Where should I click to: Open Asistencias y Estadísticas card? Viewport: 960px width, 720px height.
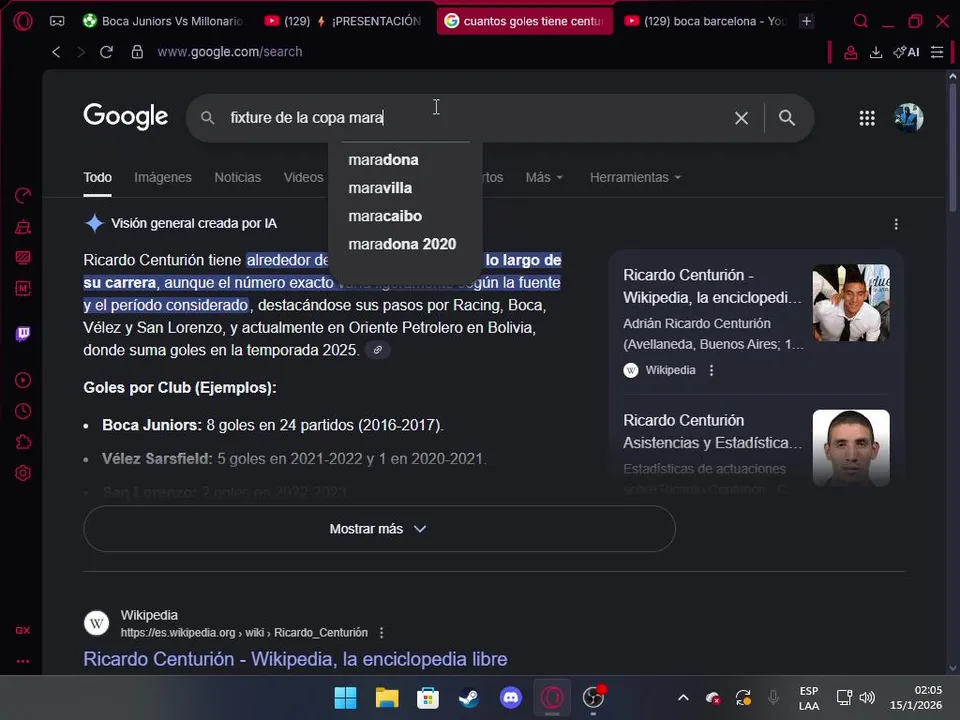coord(712,432)
